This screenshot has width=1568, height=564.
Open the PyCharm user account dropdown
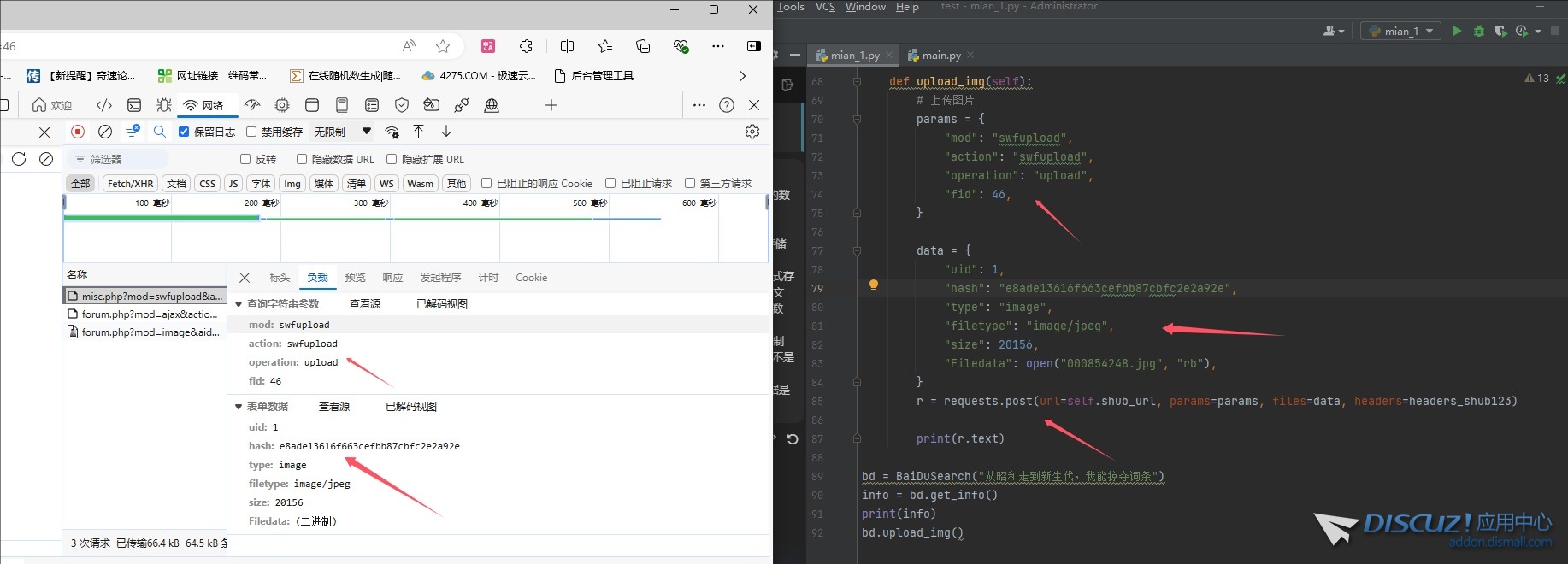pyautogui.click(x=1334, y=31)
